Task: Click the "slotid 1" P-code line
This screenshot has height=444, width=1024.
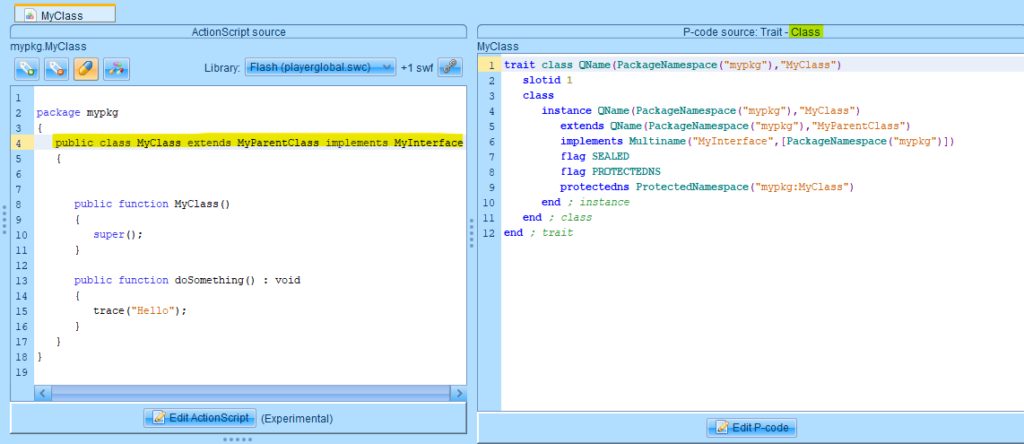Action: [x=547, y=80]
